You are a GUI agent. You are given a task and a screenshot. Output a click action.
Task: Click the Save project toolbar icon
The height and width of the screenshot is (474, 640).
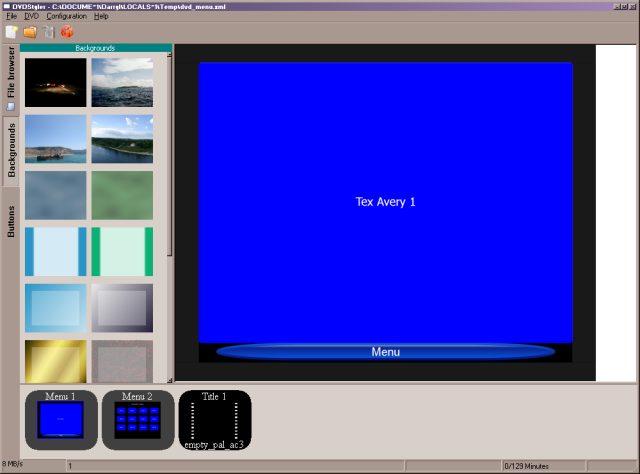pyautogui.click(x=49, y=32)
